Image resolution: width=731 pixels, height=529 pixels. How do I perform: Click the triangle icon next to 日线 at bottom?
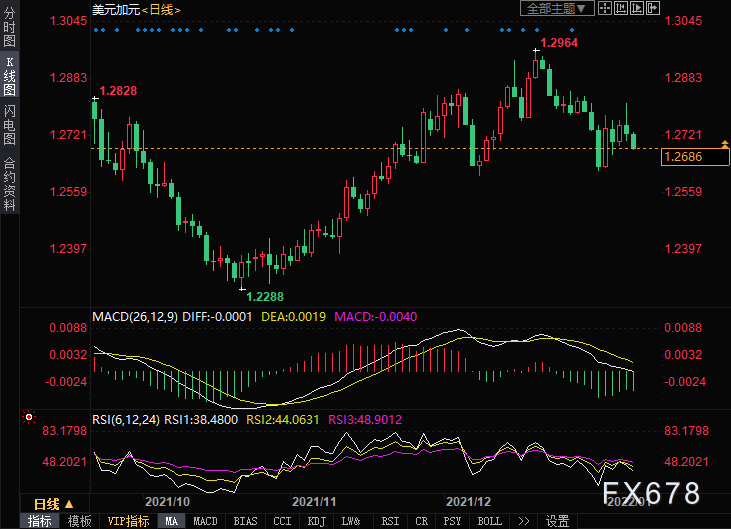click(x=71, y=504)
